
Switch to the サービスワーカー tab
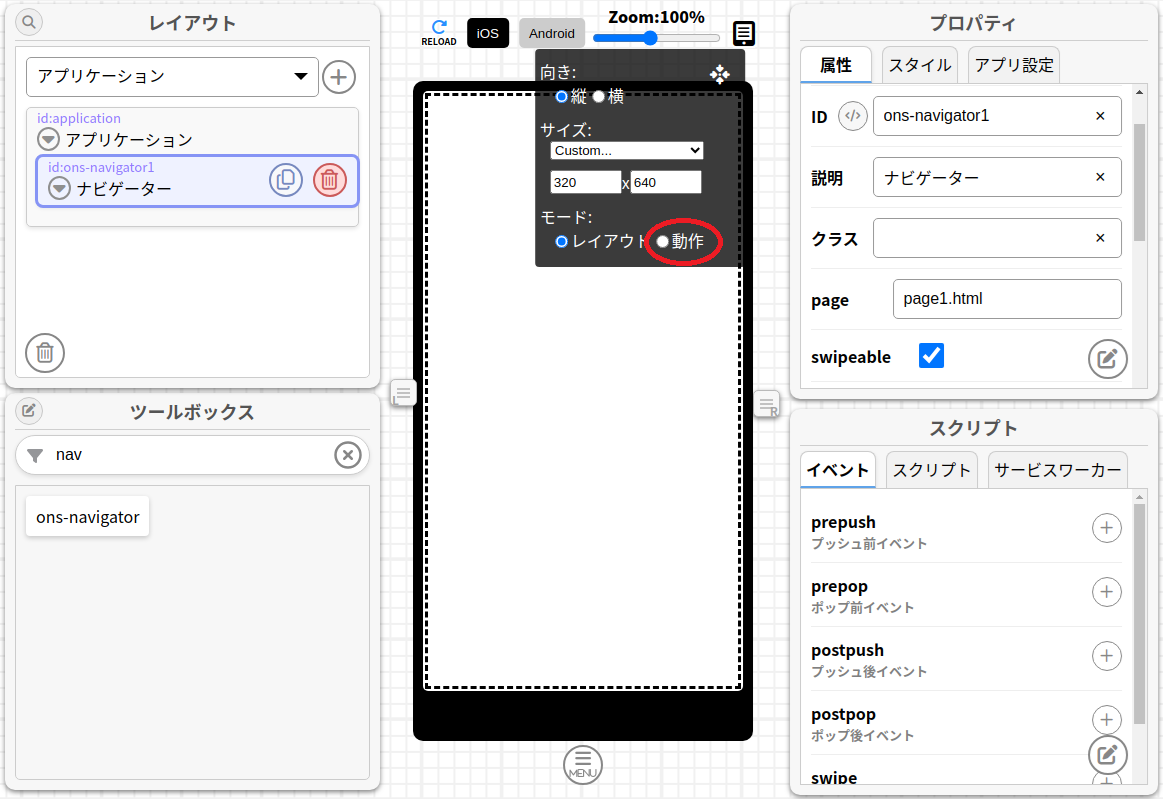[x=1057, y=470]
